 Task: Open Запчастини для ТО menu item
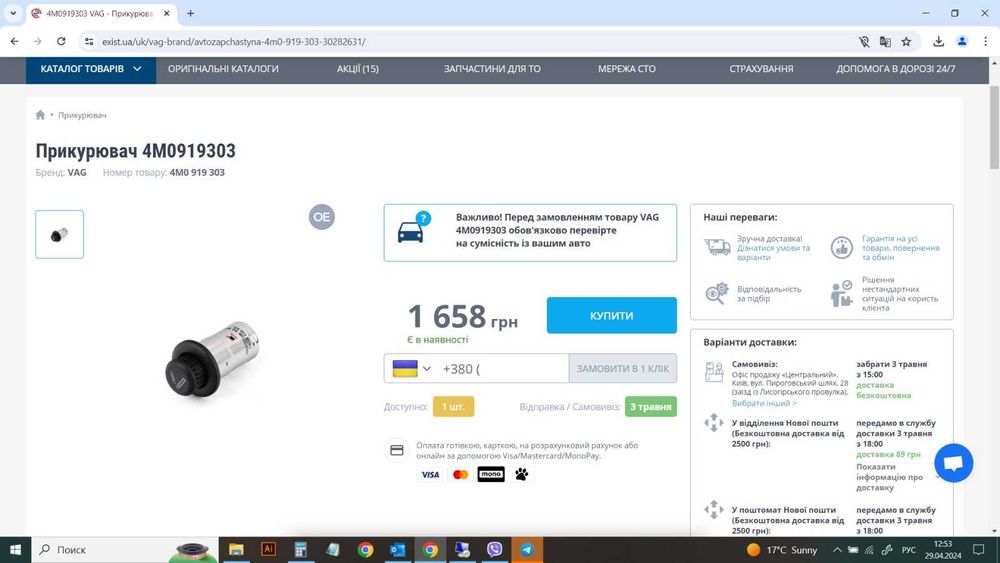click(x=492, y=69)
